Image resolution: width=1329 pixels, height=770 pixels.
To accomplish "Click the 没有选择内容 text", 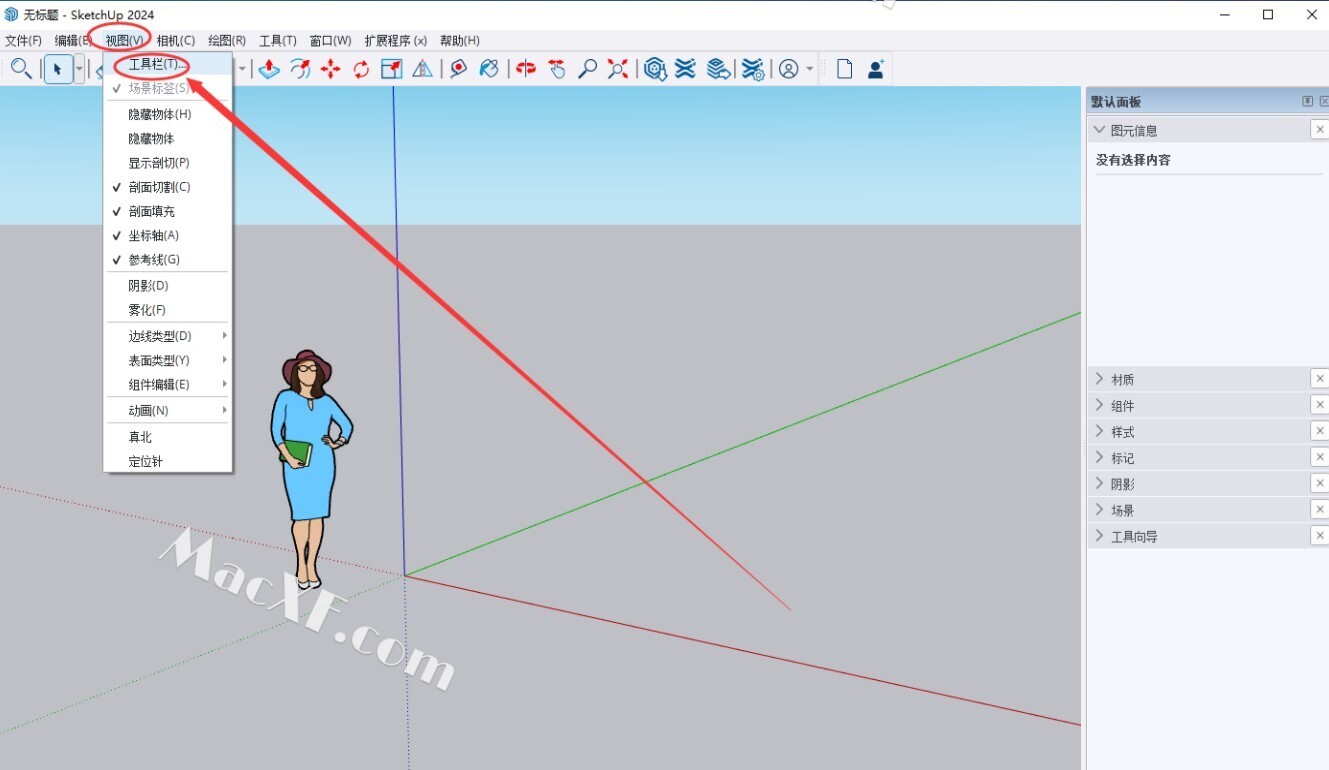I will tap(1133, 160).
